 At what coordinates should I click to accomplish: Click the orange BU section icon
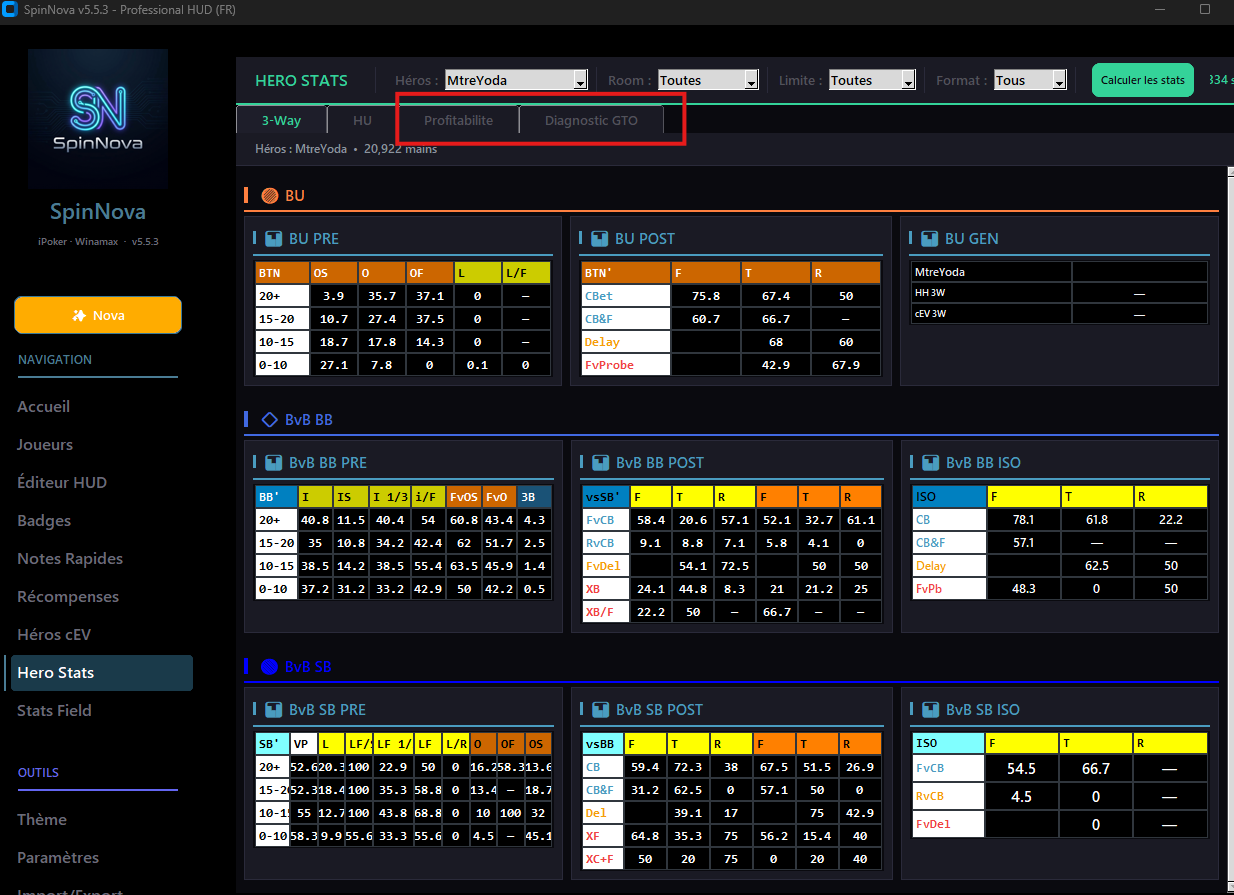(269, 196)
